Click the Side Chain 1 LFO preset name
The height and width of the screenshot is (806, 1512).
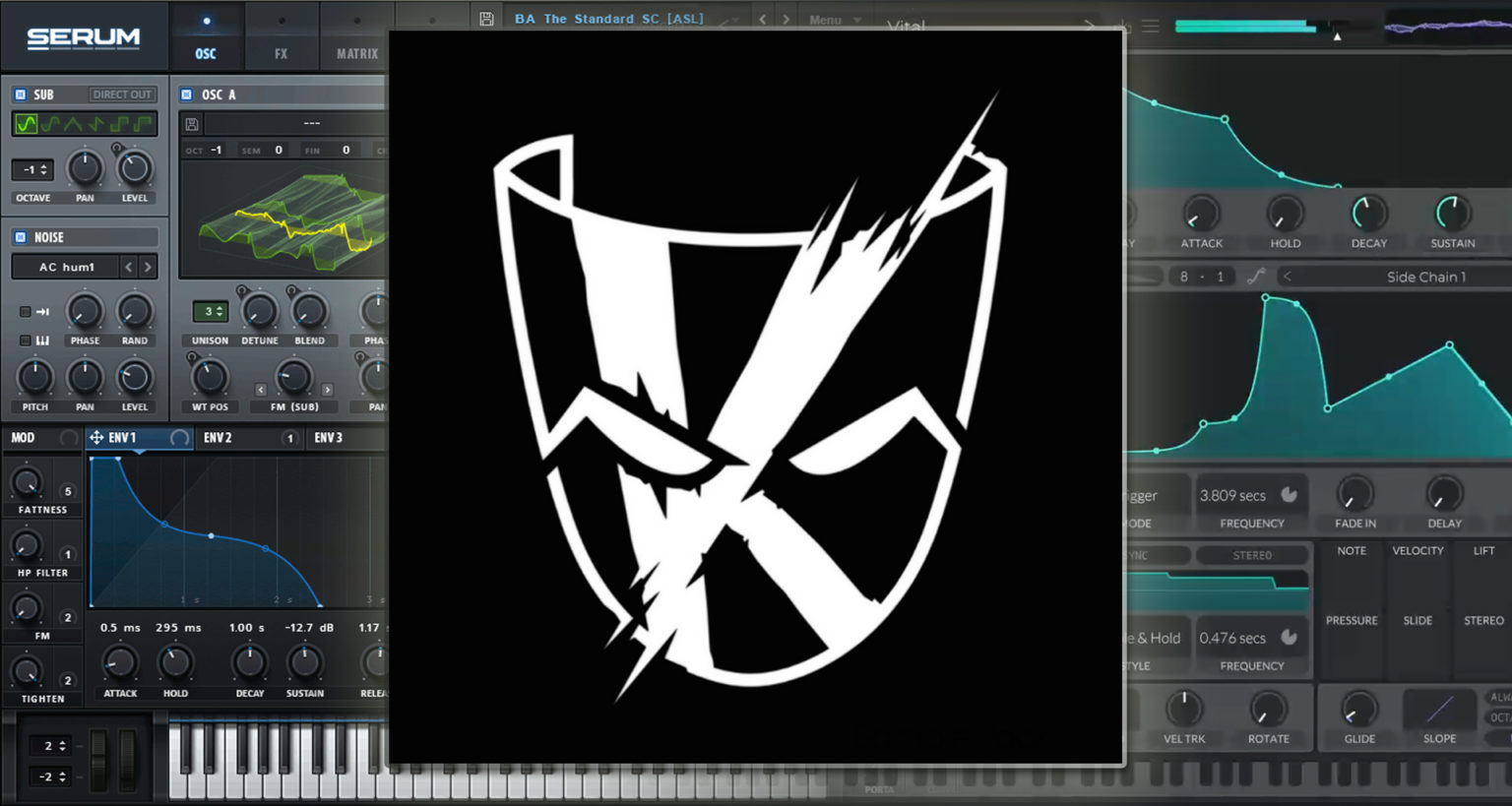coord(1426,277)
